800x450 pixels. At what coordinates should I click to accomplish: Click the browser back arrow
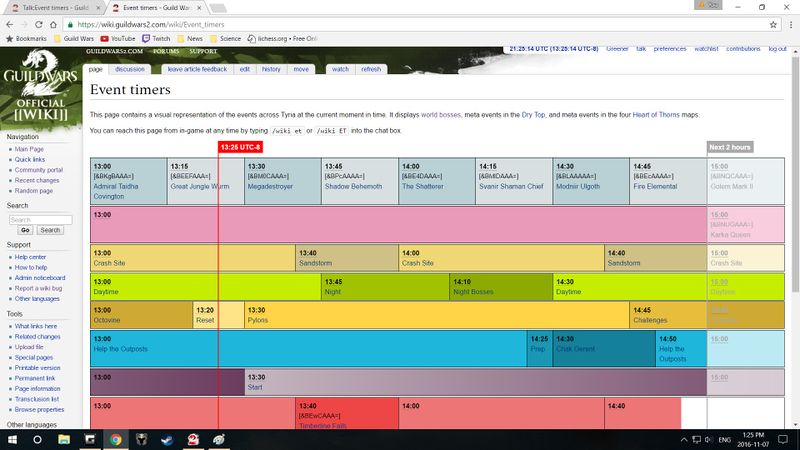(10, 24)
